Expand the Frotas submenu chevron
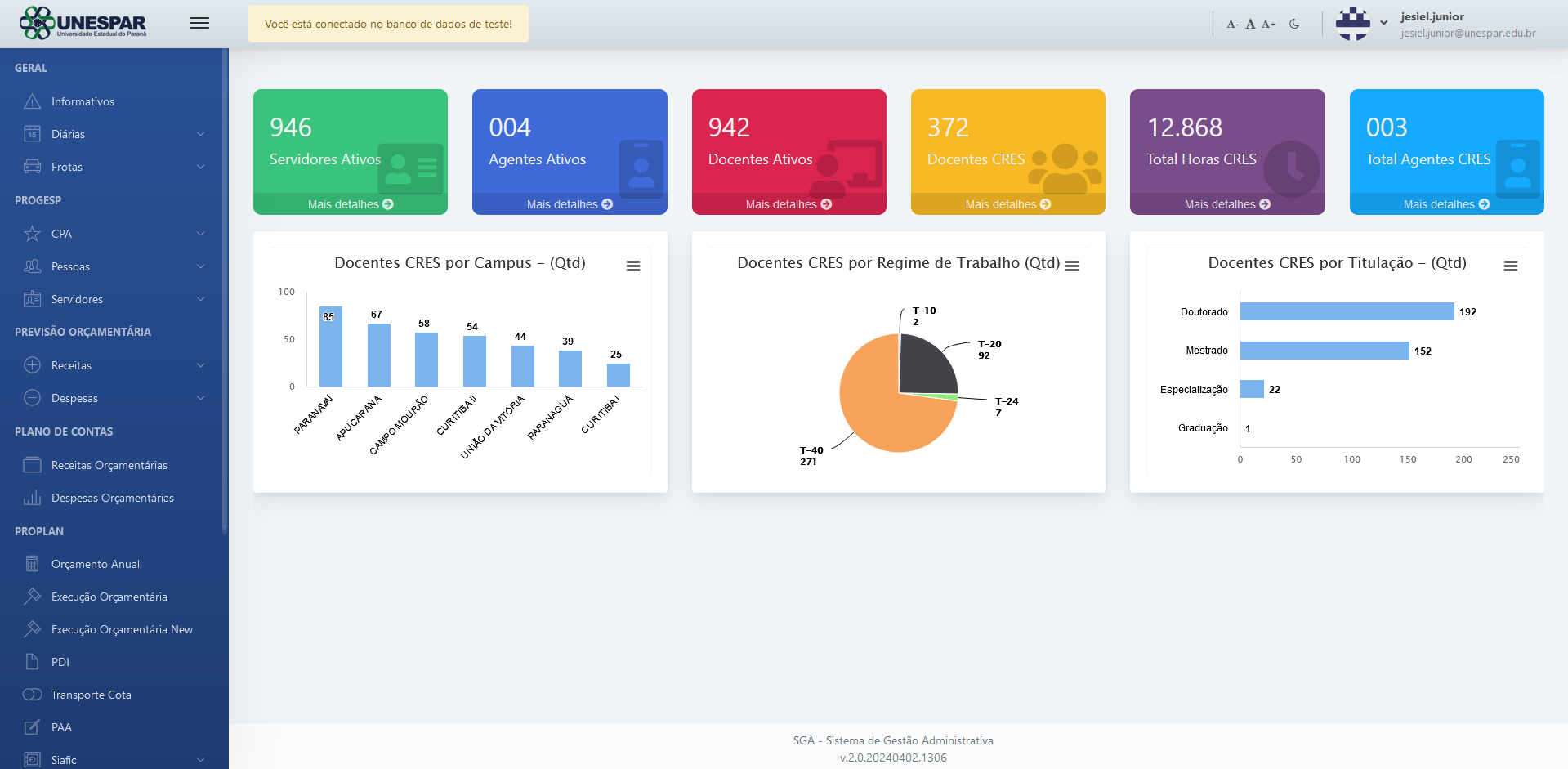The image size is (1568, 769). tap(200, 167)
